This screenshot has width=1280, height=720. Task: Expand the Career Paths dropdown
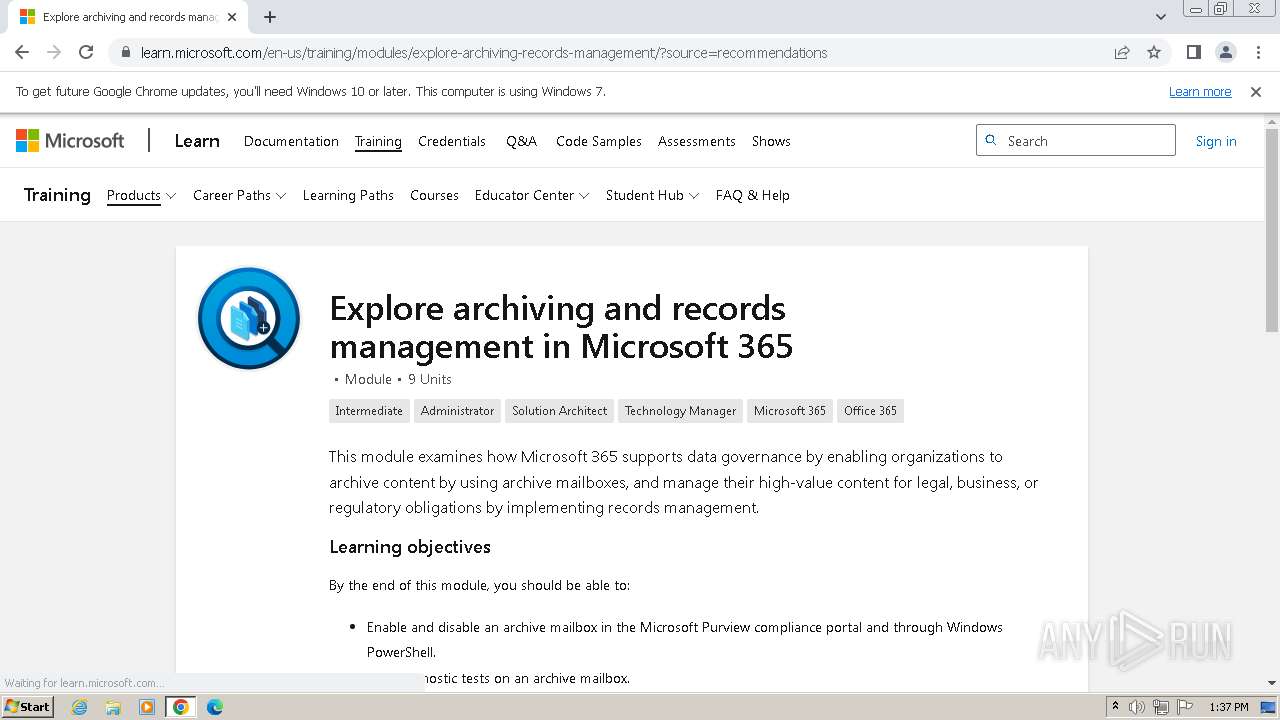[x=239, y=195]
